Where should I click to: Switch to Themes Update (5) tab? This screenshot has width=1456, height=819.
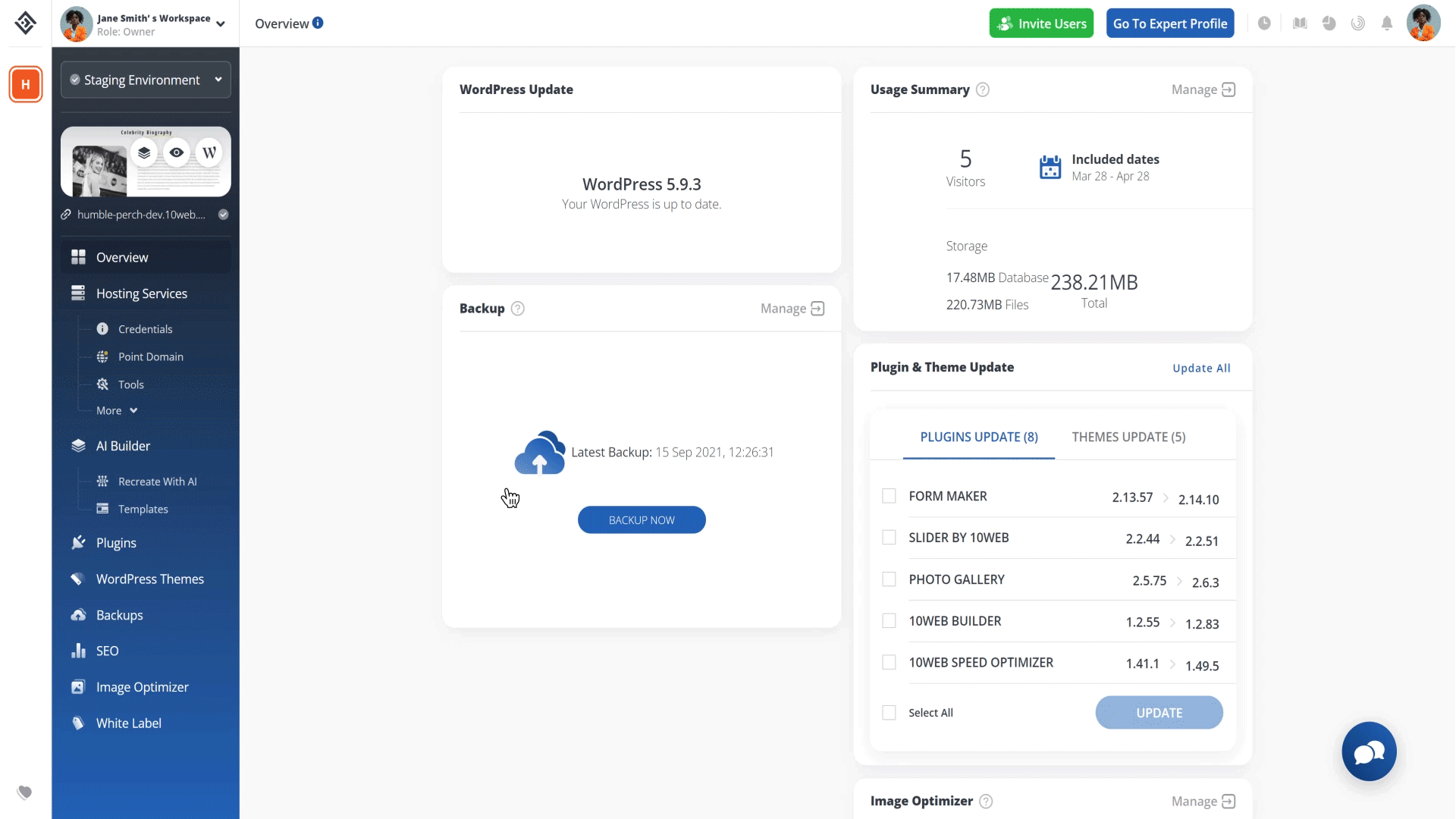pyautogui.click(x=1128, y=437)
